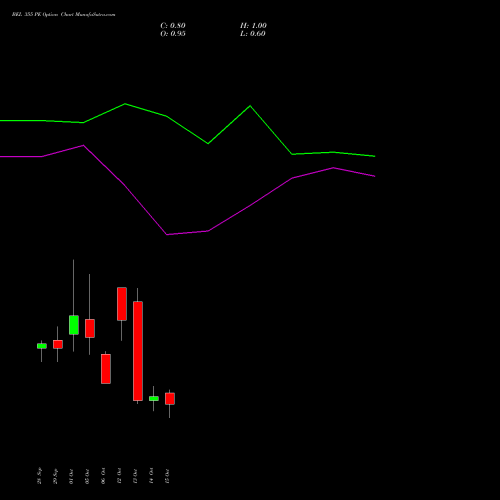Click the red candlestick for 06 Oct
The width and height of the screenshot is (500, 500).
(106, 369)
